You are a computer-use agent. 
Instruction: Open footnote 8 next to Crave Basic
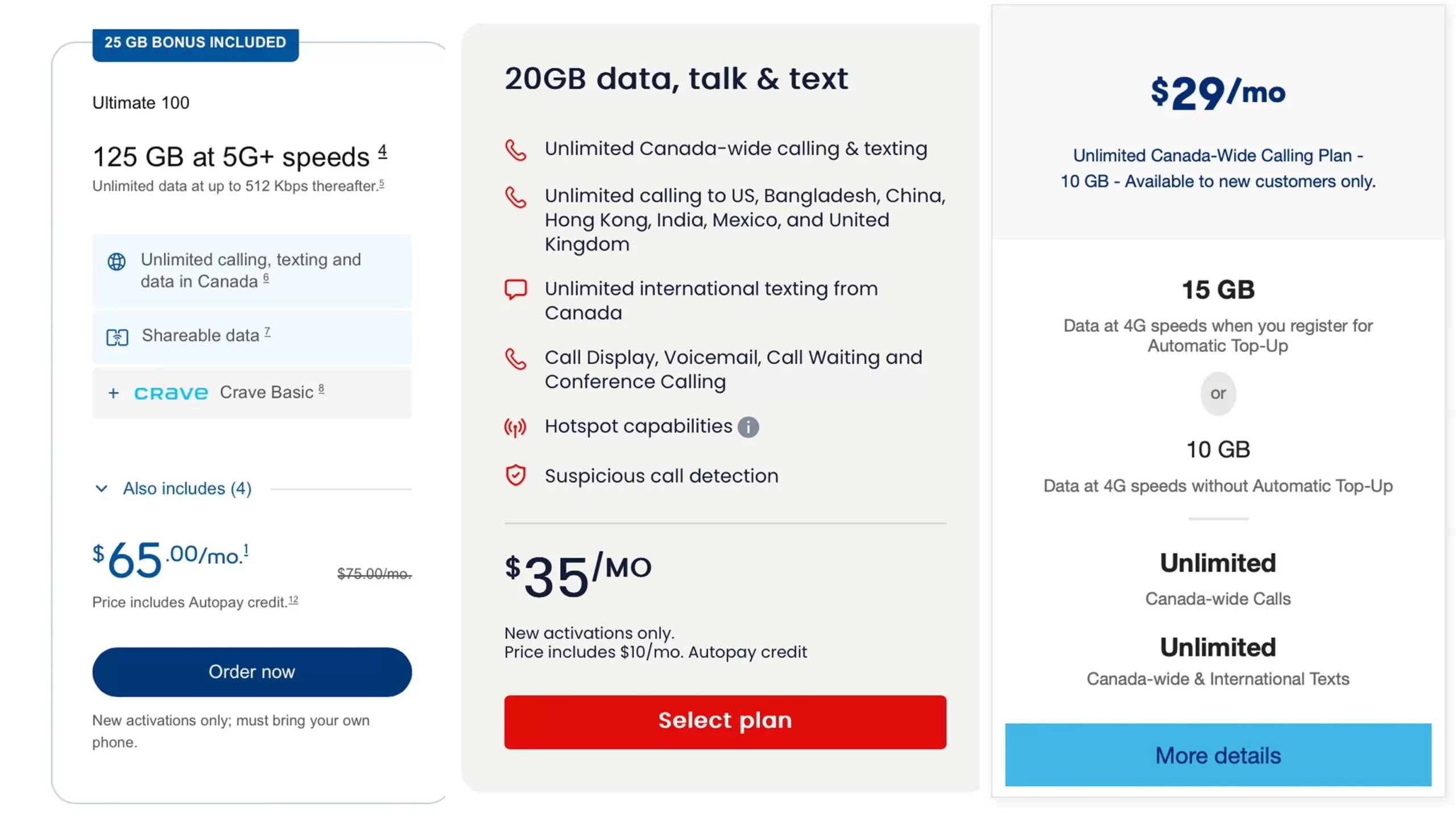point(321,389)
